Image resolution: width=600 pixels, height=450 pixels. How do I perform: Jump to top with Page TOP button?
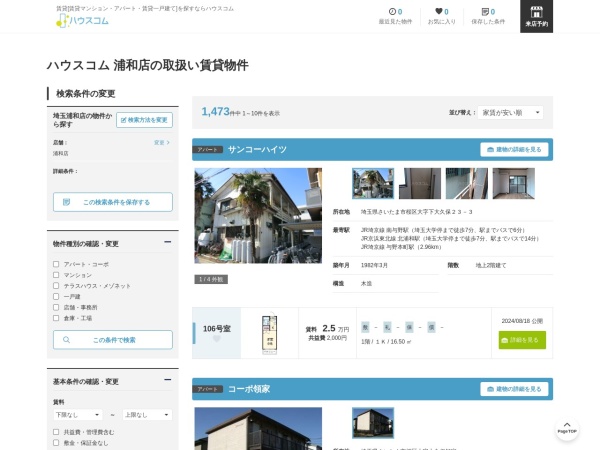567,429
